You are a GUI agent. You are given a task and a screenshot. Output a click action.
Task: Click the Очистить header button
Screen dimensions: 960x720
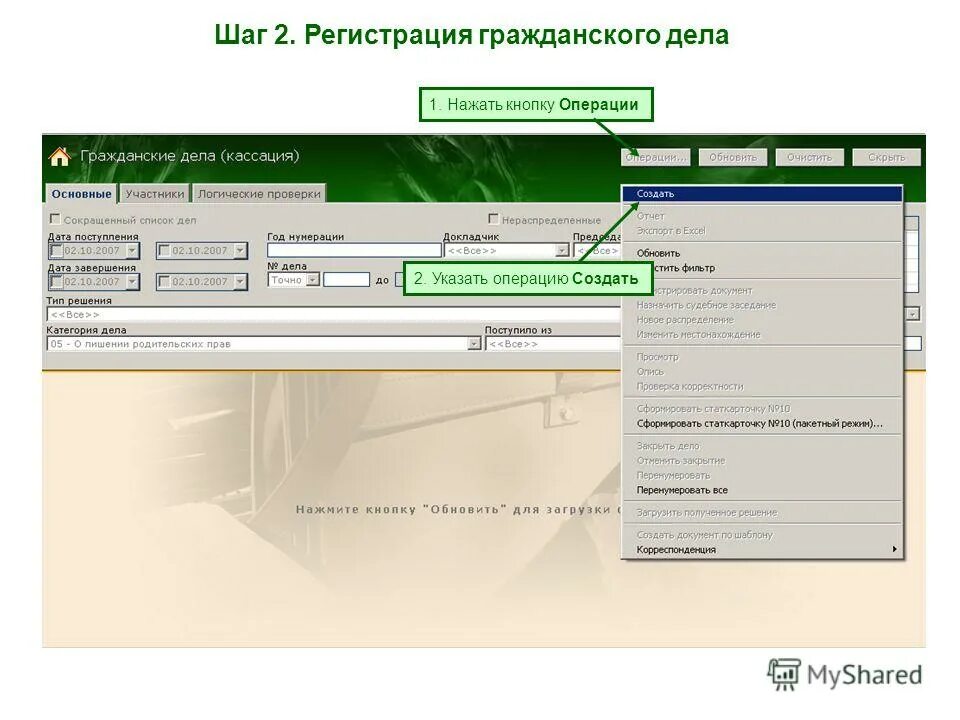coord(809,157)
